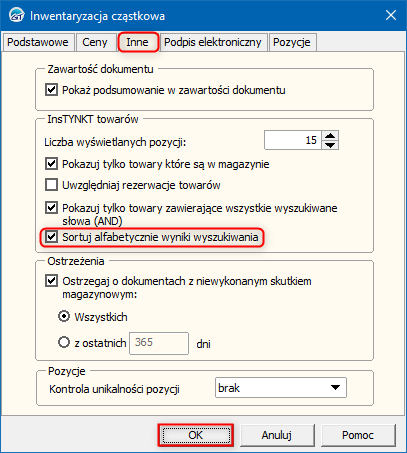Click the Anuluj button
The width and height of the screenshot is (407, 453).
pos(277,435)
